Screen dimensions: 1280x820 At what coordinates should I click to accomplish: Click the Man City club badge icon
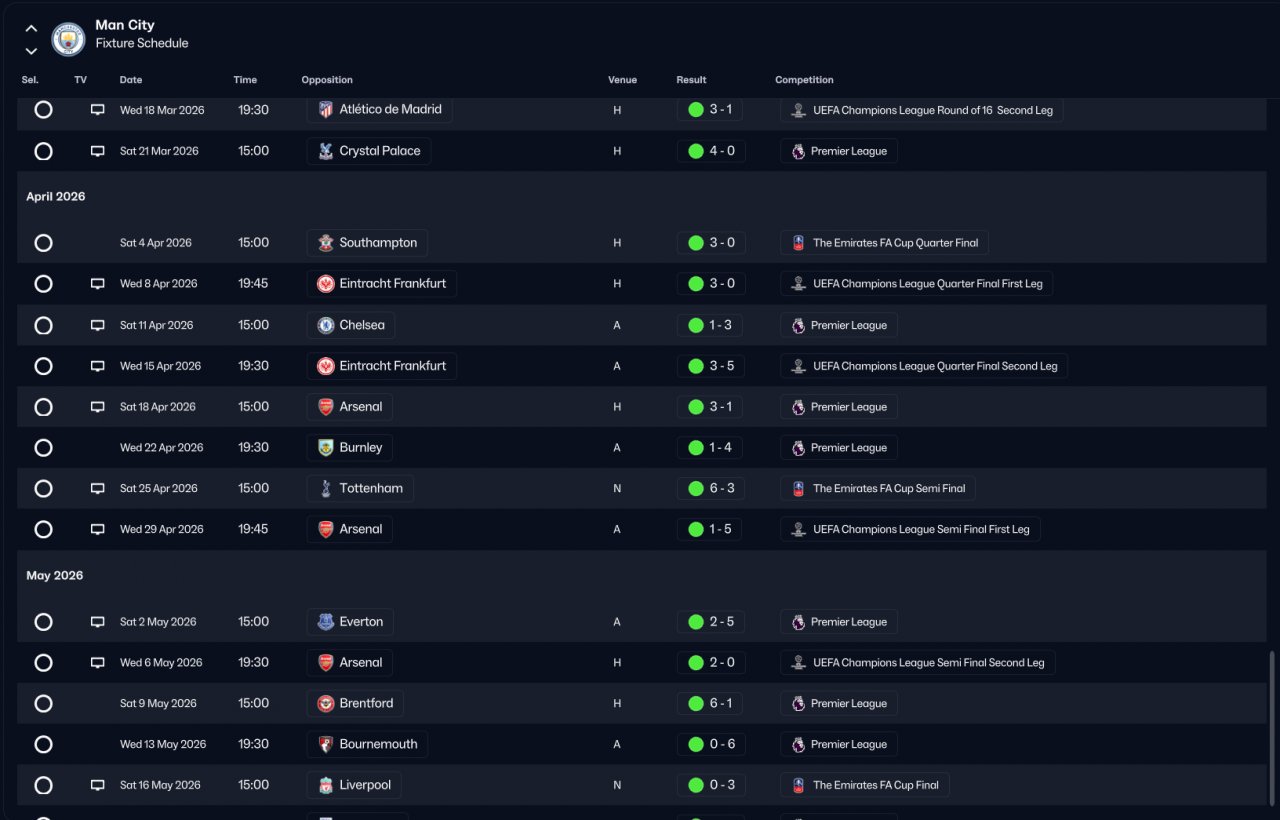69,38
